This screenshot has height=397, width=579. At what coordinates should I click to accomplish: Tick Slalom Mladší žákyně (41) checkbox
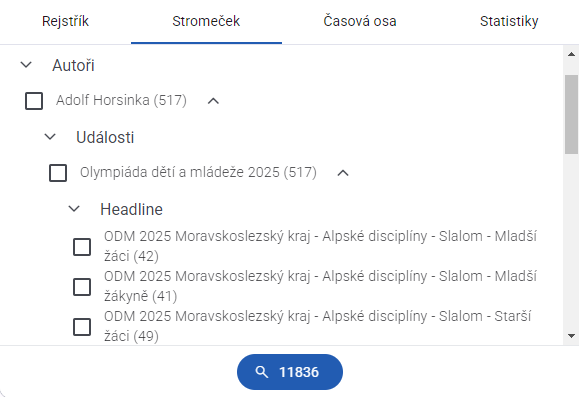click(82, 287)
